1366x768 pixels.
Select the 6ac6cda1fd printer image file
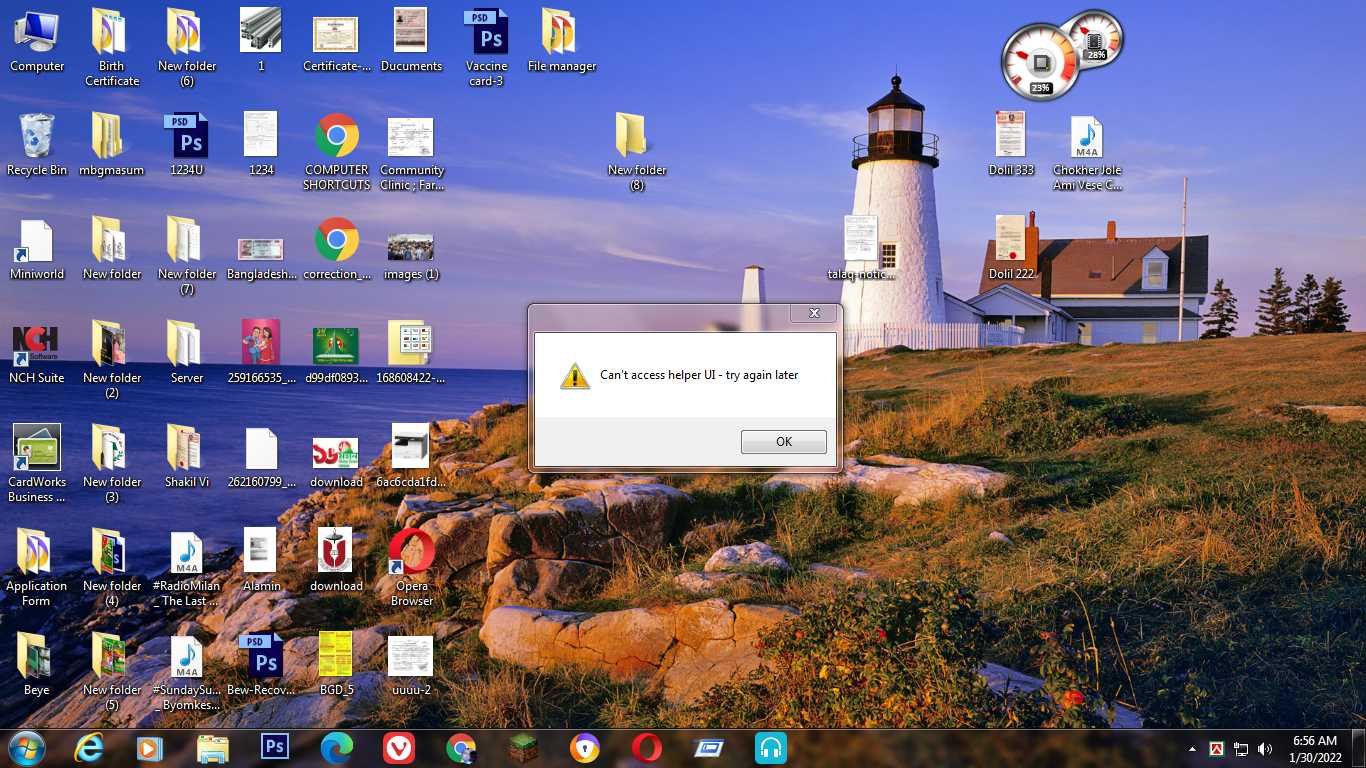[411, 456]
